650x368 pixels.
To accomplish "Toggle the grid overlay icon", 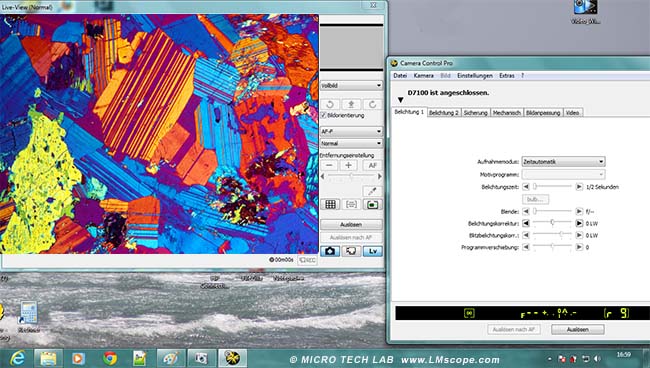I will (330, 204).
